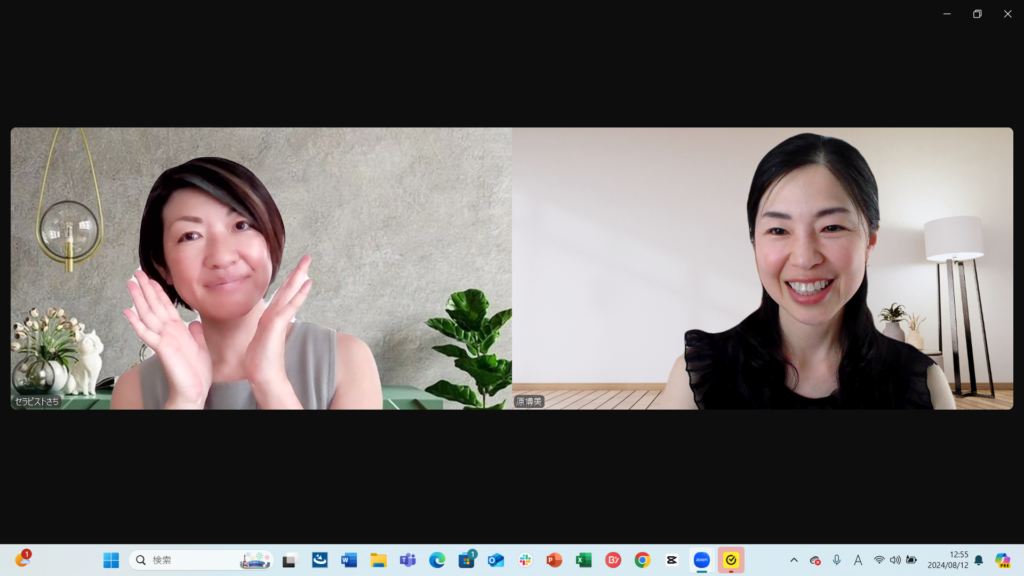Viewport: 1024px width, 576px height.
Task: Open Microsoft Edge browser icon
Action: coord(437,560)
